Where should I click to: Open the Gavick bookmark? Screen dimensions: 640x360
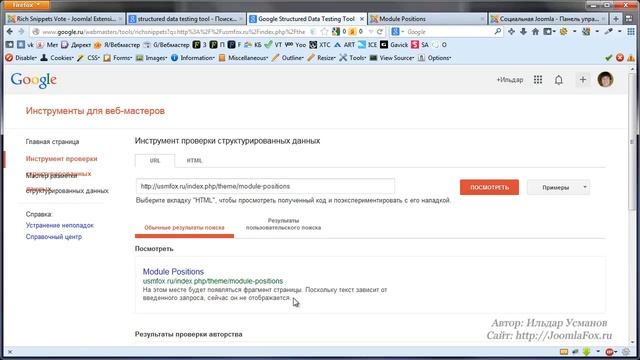point(394,45)
